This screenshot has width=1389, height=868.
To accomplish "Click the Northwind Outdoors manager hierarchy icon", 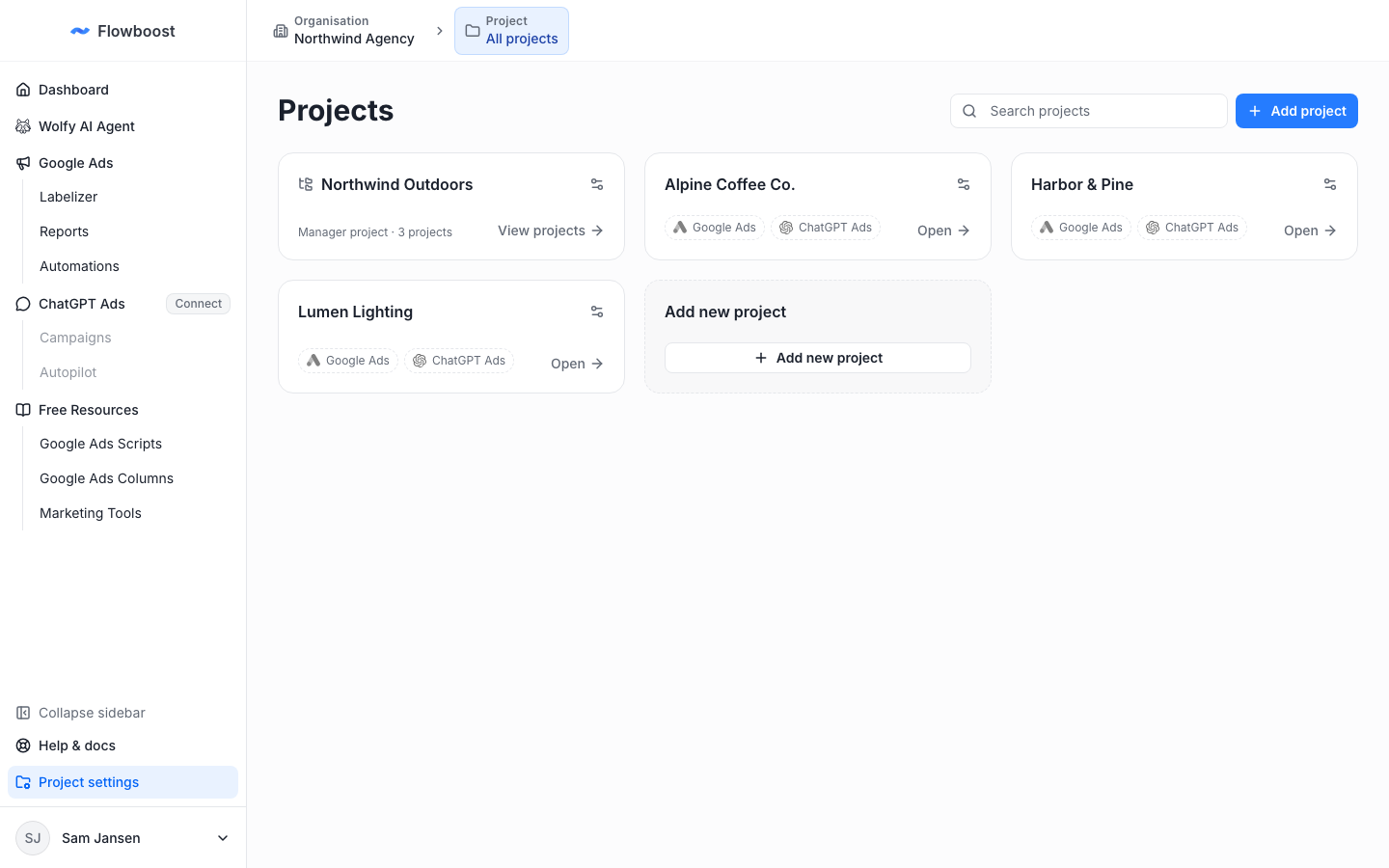I will (306, 184).
